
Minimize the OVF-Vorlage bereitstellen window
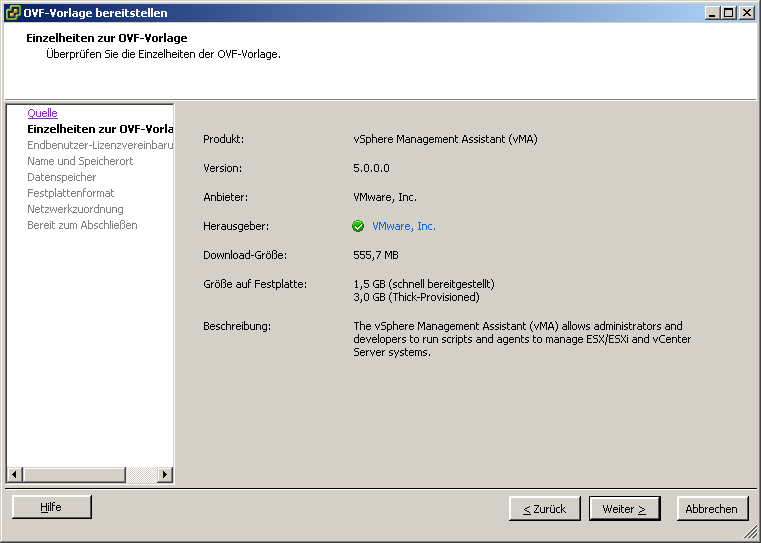[712, 13]
